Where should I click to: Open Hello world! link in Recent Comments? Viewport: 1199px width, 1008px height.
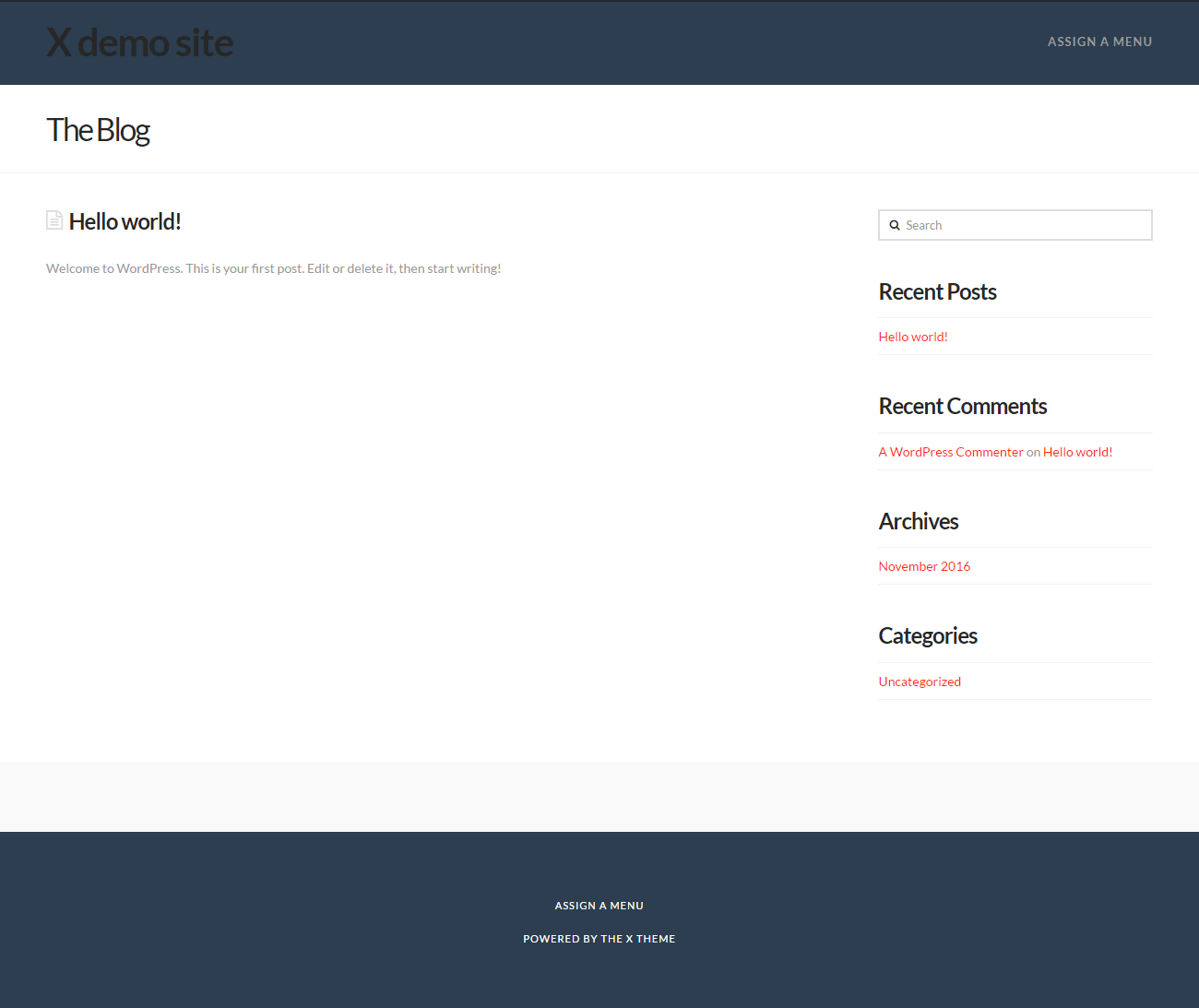(1077, 452)
